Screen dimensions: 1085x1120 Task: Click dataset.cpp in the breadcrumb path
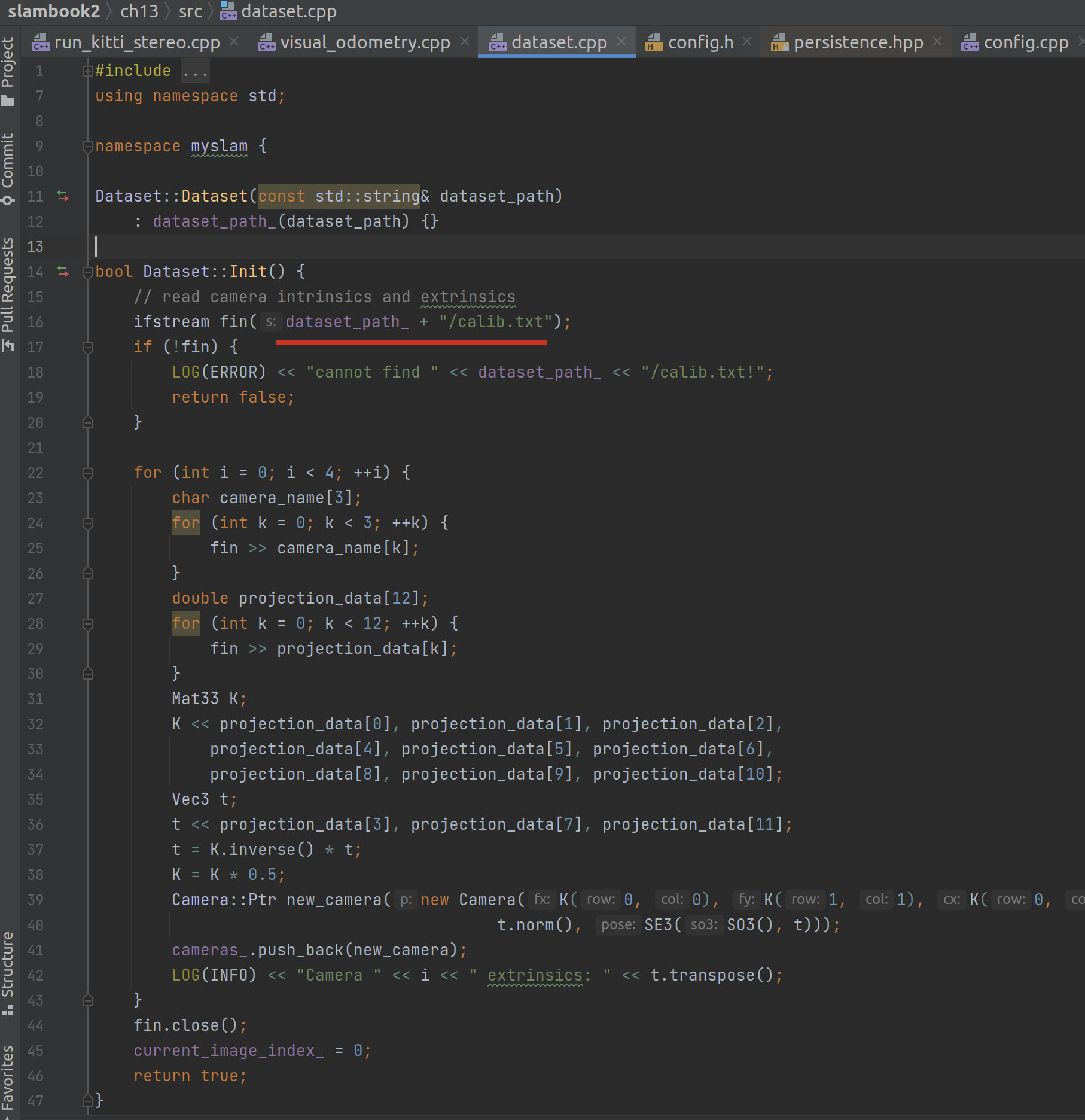[x=289, y=11]
